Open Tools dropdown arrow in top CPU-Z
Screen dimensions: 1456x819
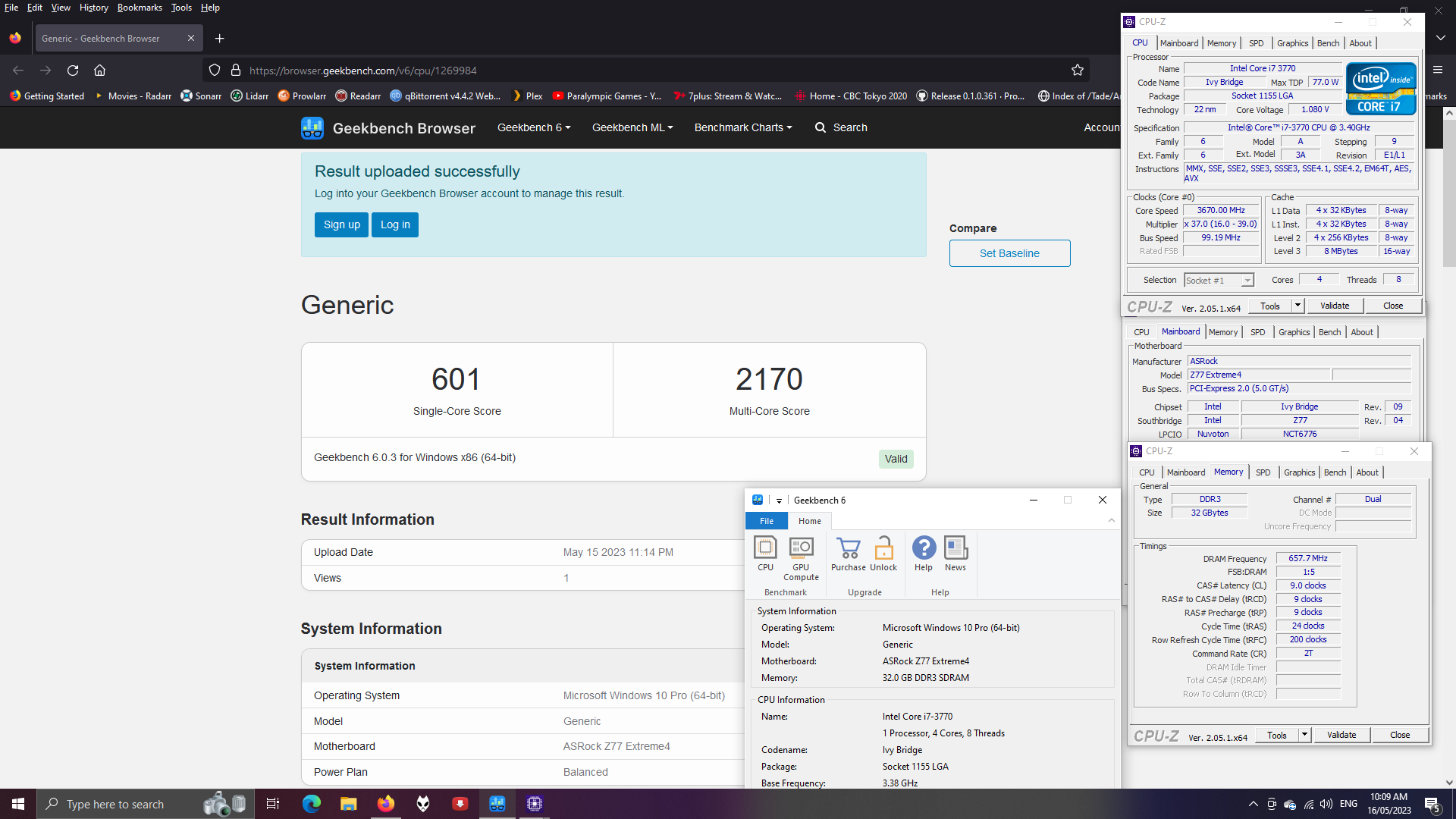1298,306
